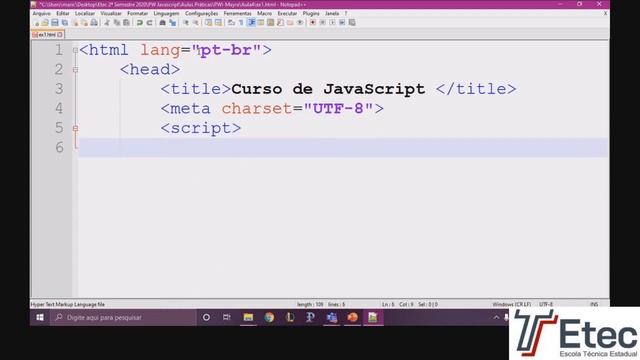The height and width of the screenshot is (360, 640).
Task: Open Task View on the taskbar
Action: coord(227,317)
